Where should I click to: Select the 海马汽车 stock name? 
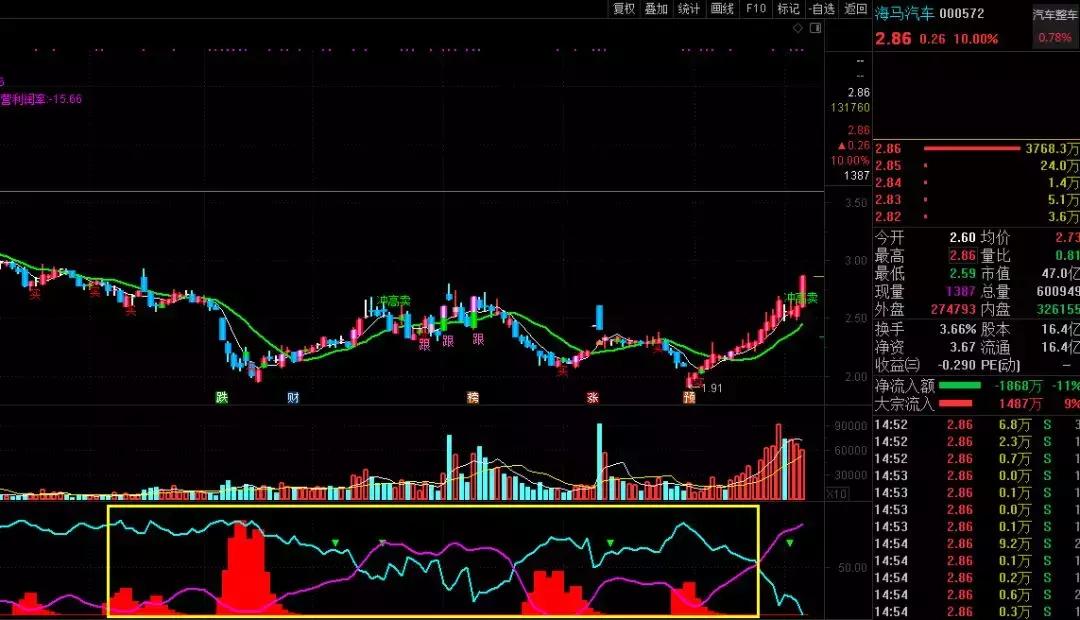click(x=904, y=13)
